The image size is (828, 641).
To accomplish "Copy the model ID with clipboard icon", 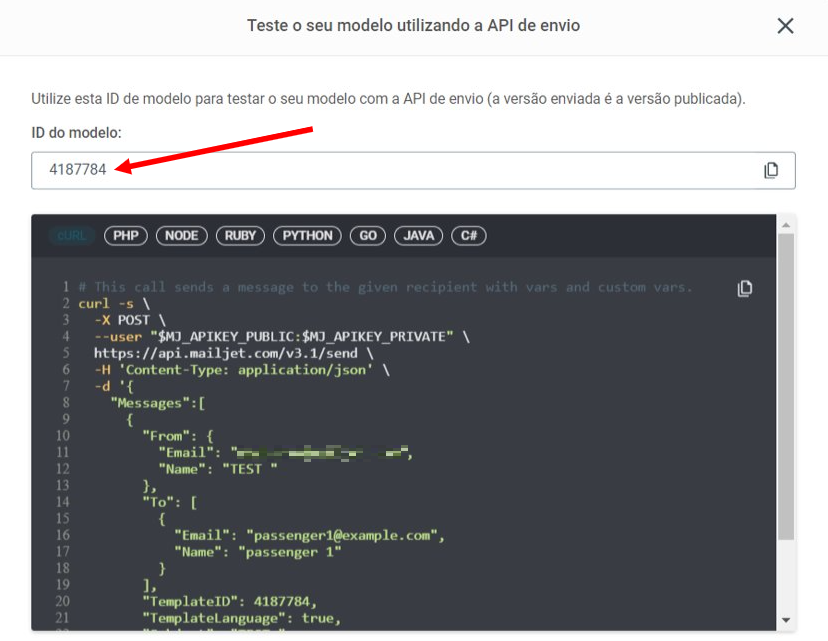I will [771, 170].
